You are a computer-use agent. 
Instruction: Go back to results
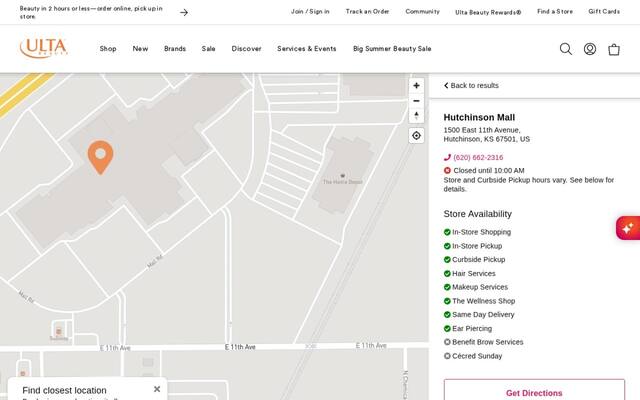tap(471, 85)
